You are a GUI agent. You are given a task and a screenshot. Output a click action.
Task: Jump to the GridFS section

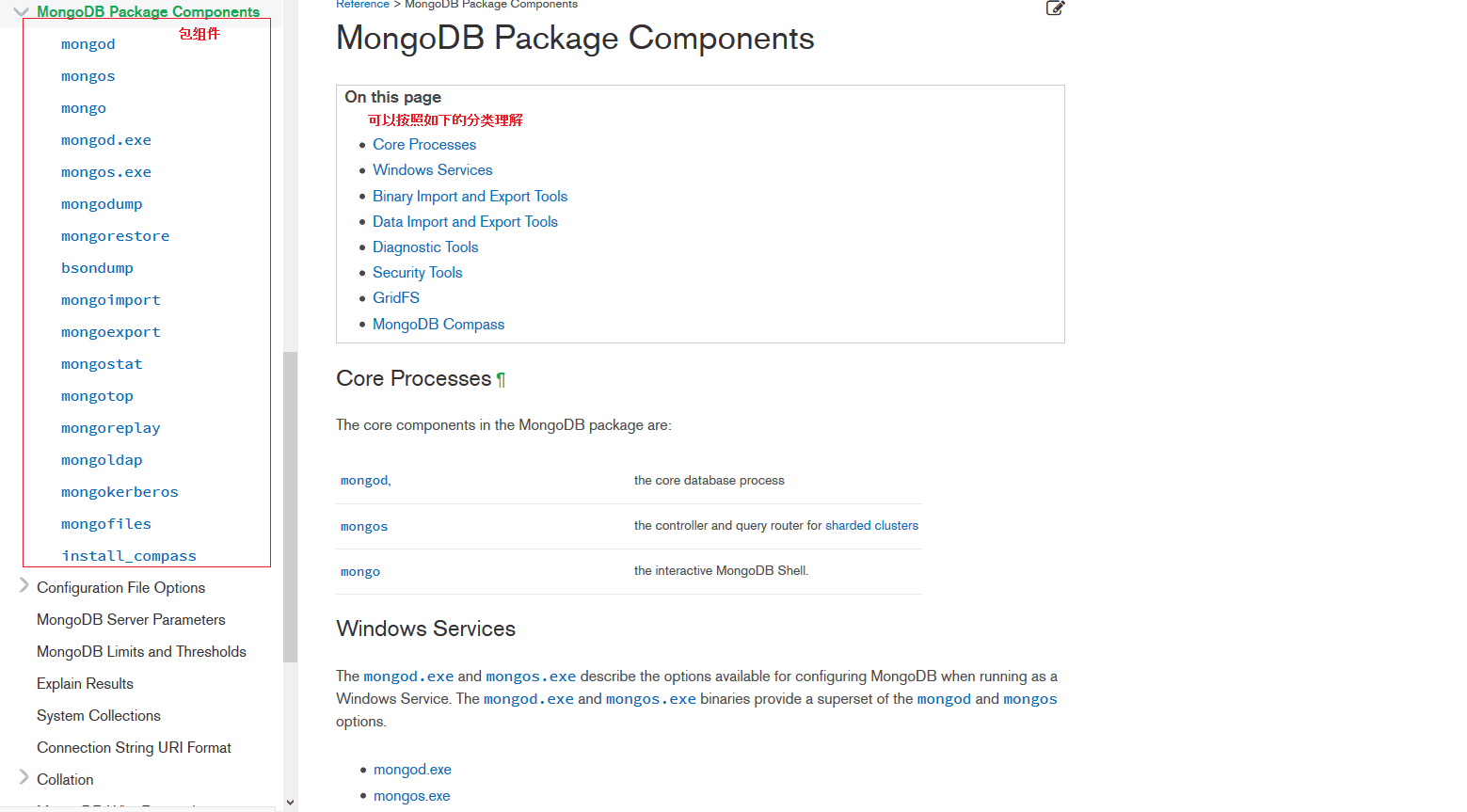pyautogui.click(x=395, y=298)
